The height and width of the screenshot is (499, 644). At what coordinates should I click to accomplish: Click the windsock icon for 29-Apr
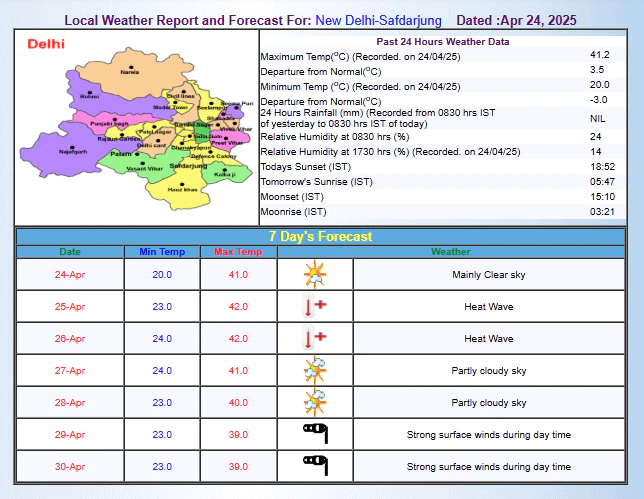pos(315,435)
